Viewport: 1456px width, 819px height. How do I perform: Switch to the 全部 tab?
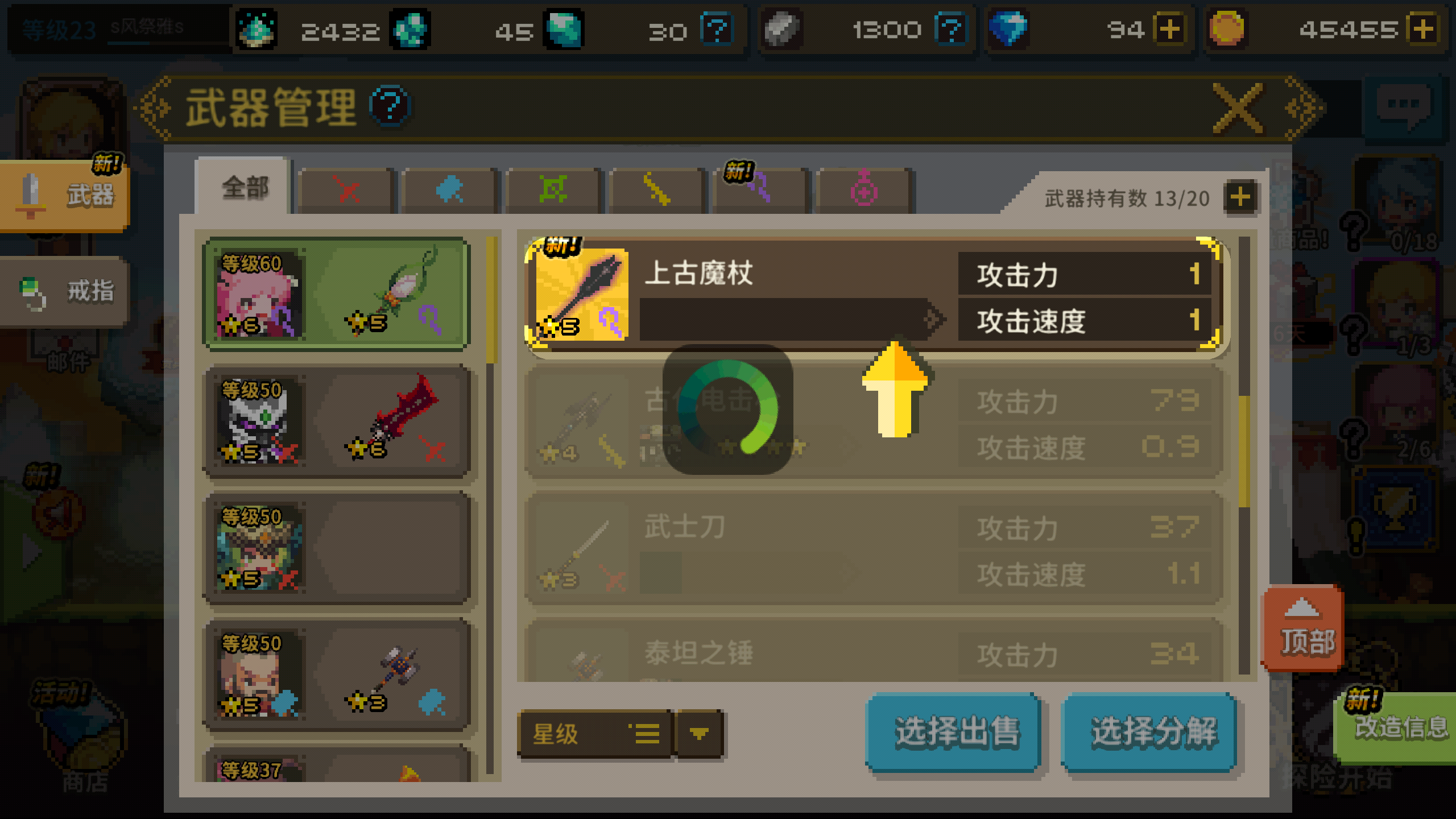coord(243,188)
